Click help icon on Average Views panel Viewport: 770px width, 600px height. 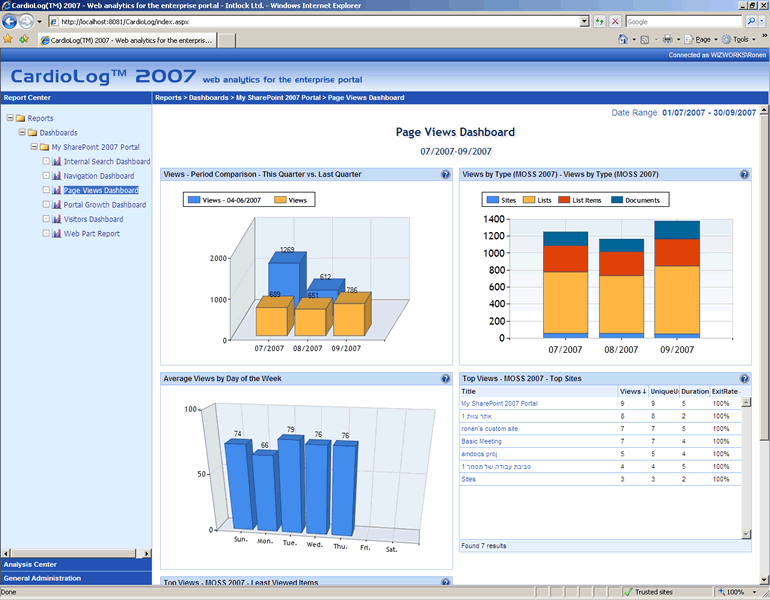(x=445, y=379)
